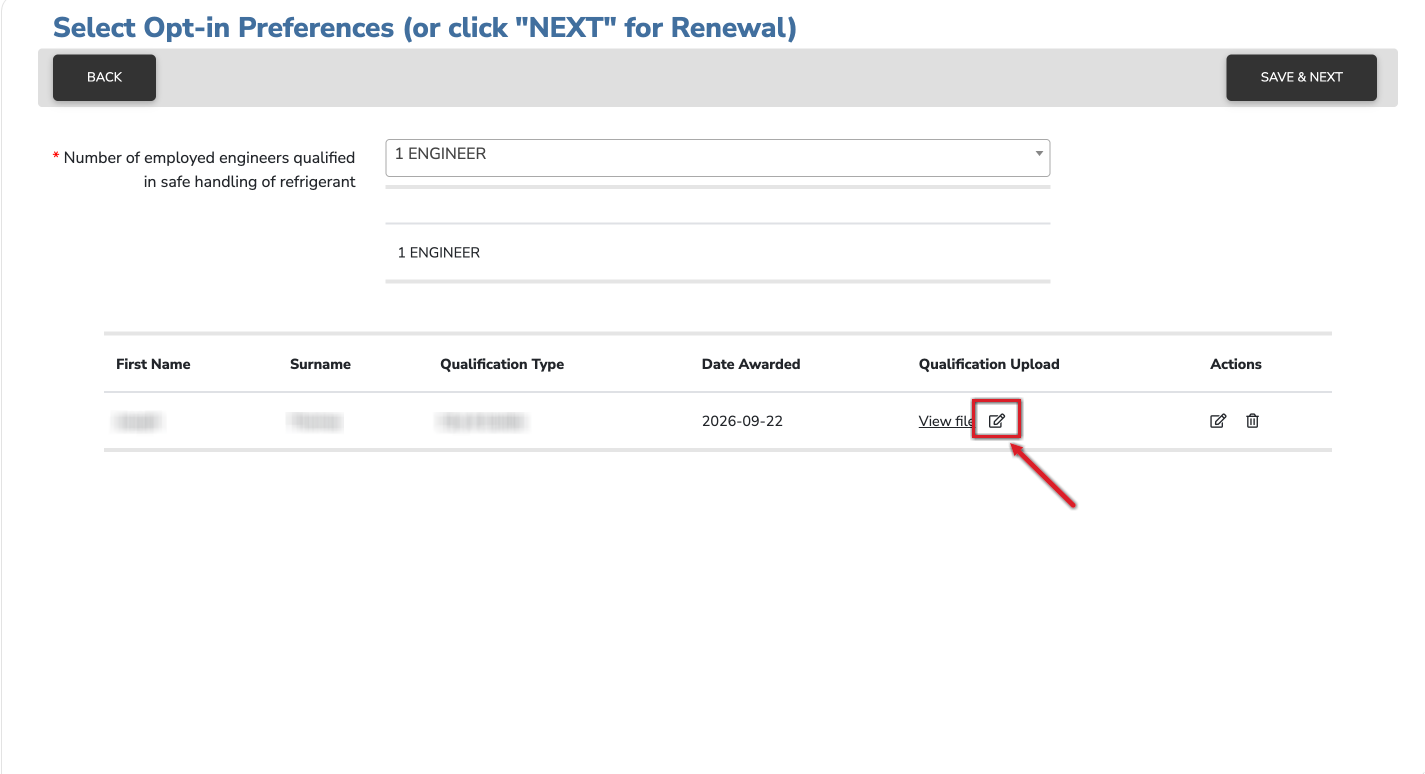Click the edit pencil icon under Actions

click(1218, 421)
